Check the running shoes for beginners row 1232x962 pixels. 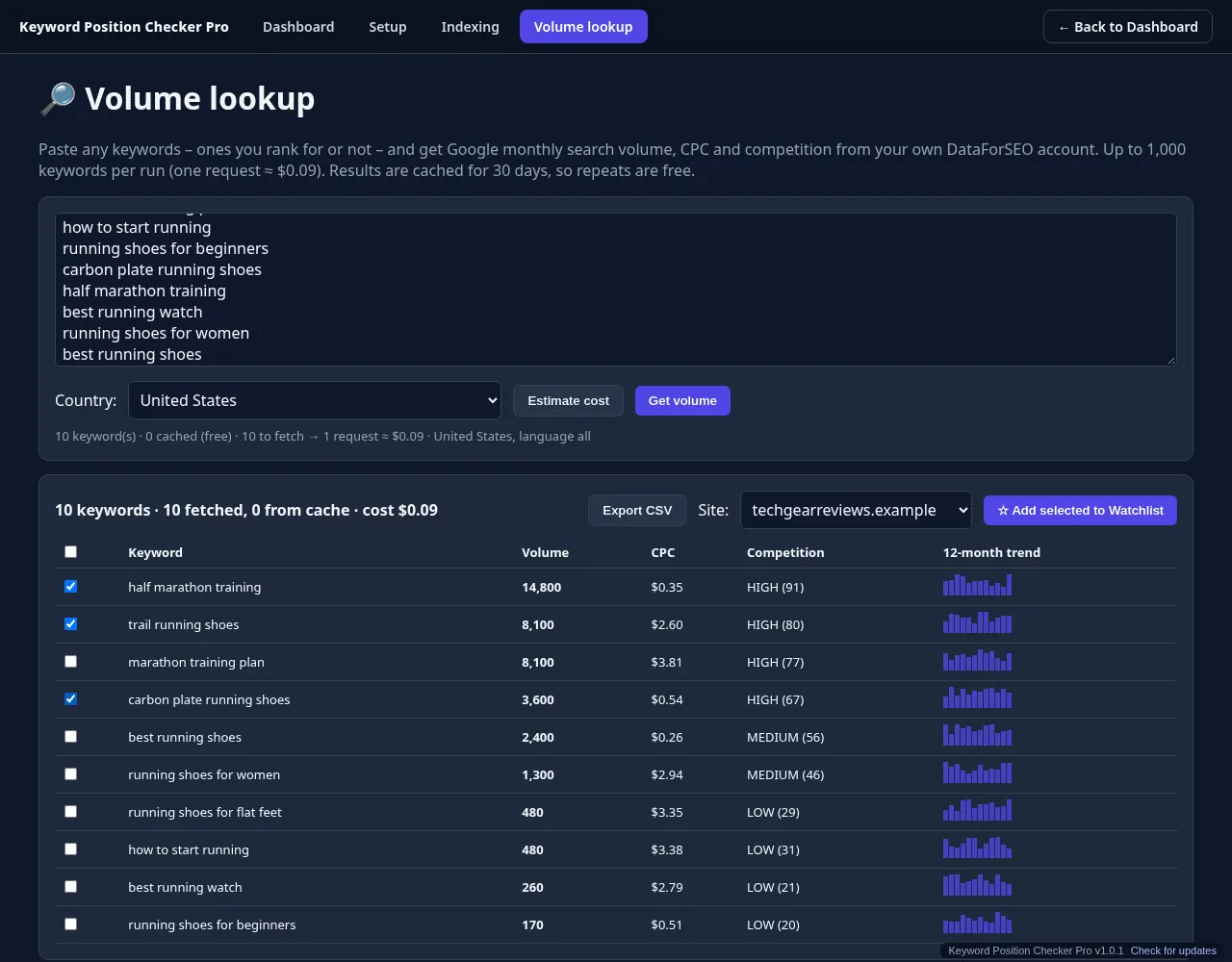click(70, 924)
